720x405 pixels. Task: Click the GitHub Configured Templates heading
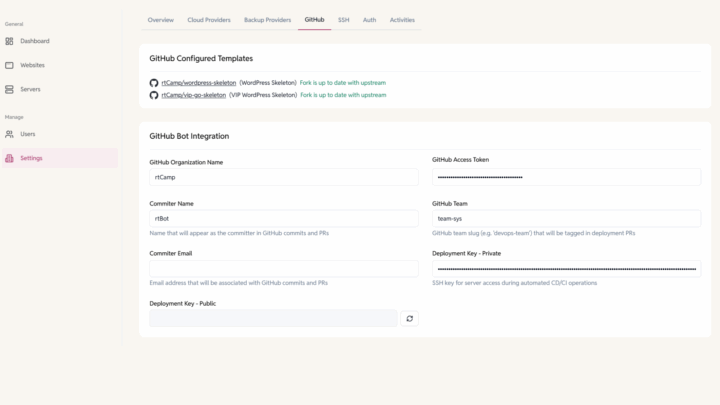point(201,59)
